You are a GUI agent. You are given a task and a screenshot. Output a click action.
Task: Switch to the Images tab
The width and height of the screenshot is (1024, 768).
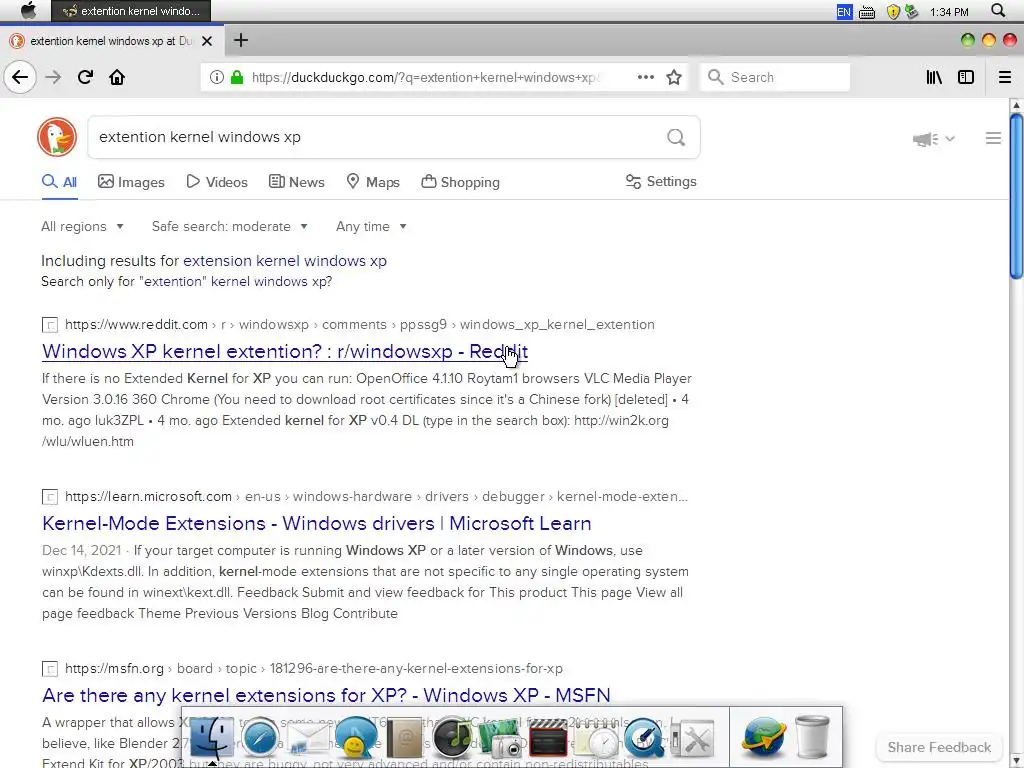(x=131, y=182)
